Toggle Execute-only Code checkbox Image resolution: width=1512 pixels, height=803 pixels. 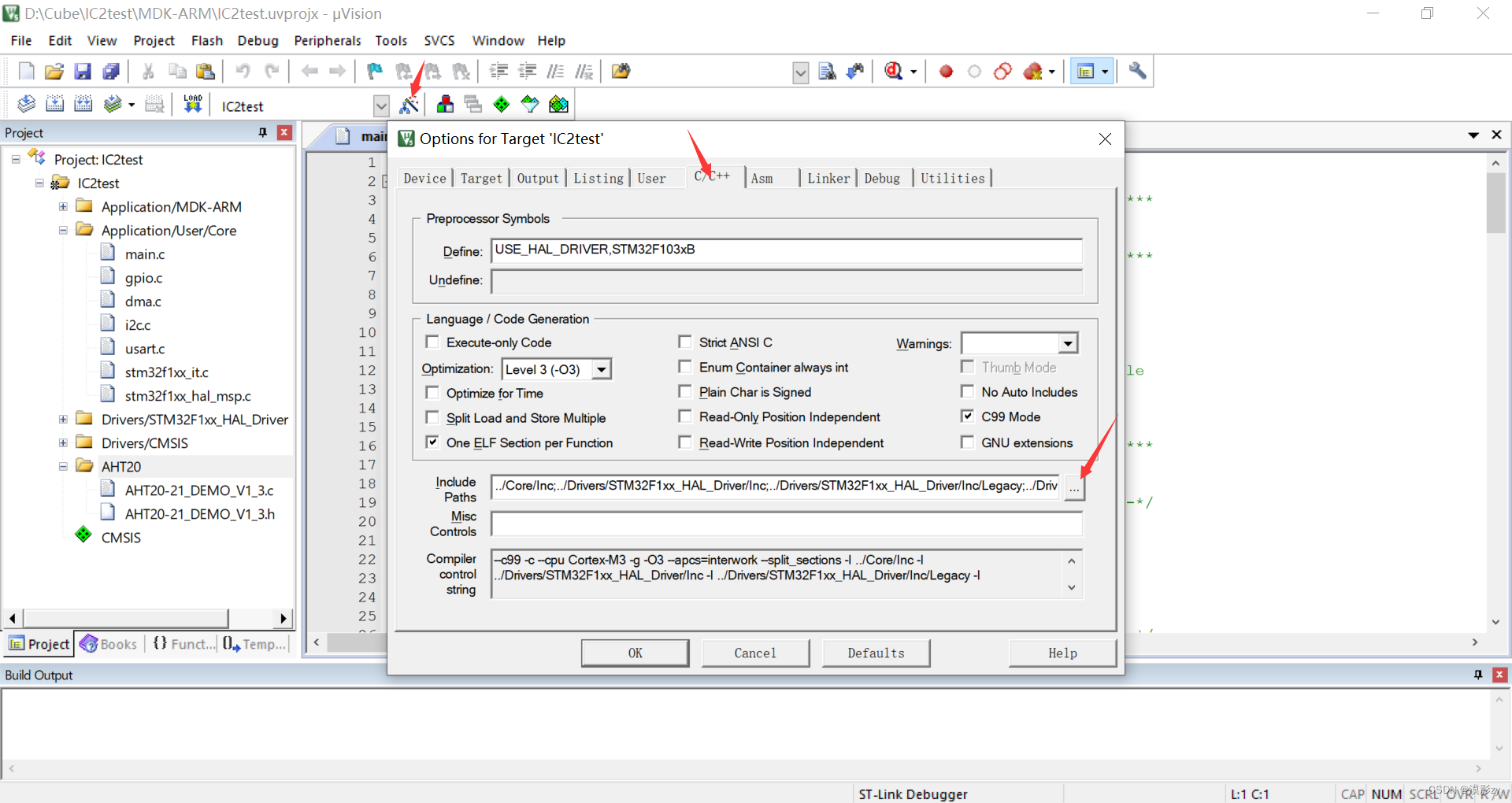tap(432, 342)
